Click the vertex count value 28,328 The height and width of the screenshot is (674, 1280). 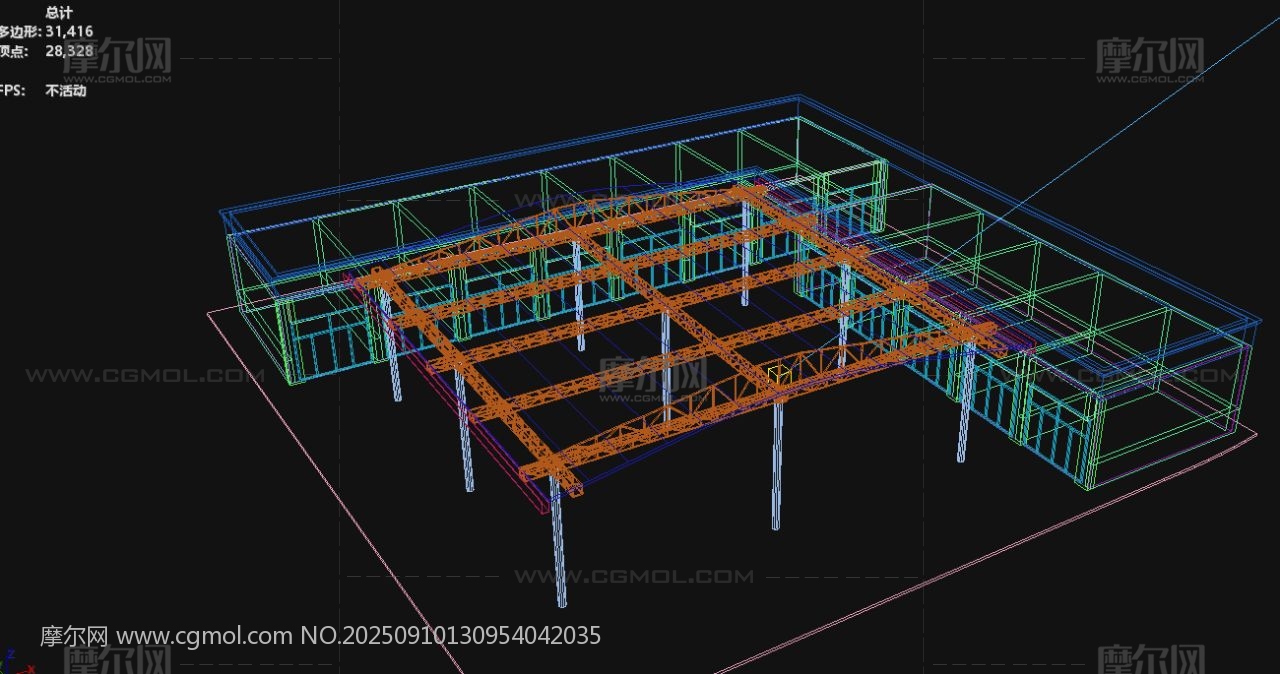(69, 51)
